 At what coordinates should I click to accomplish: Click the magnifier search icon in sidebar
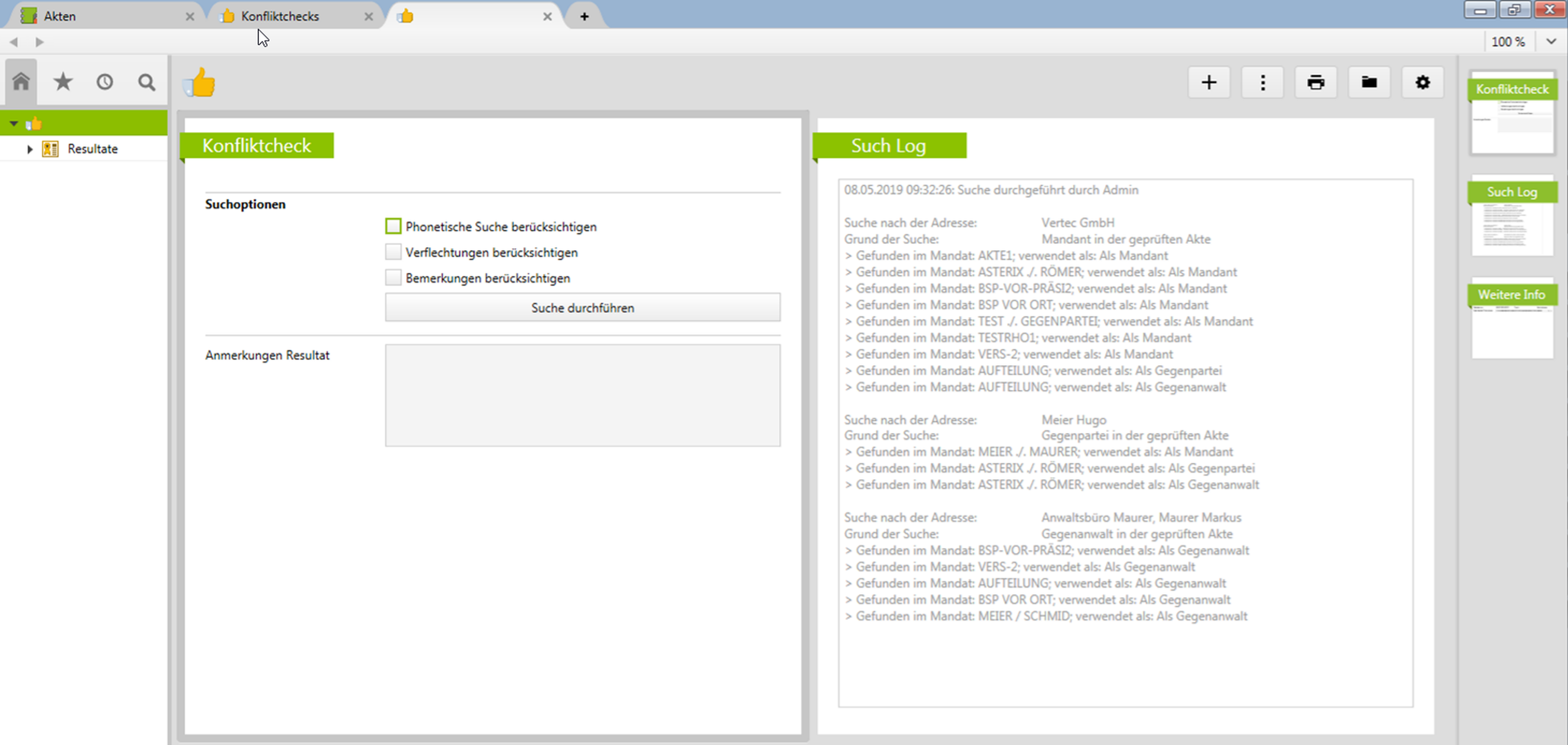click(146, 82)
